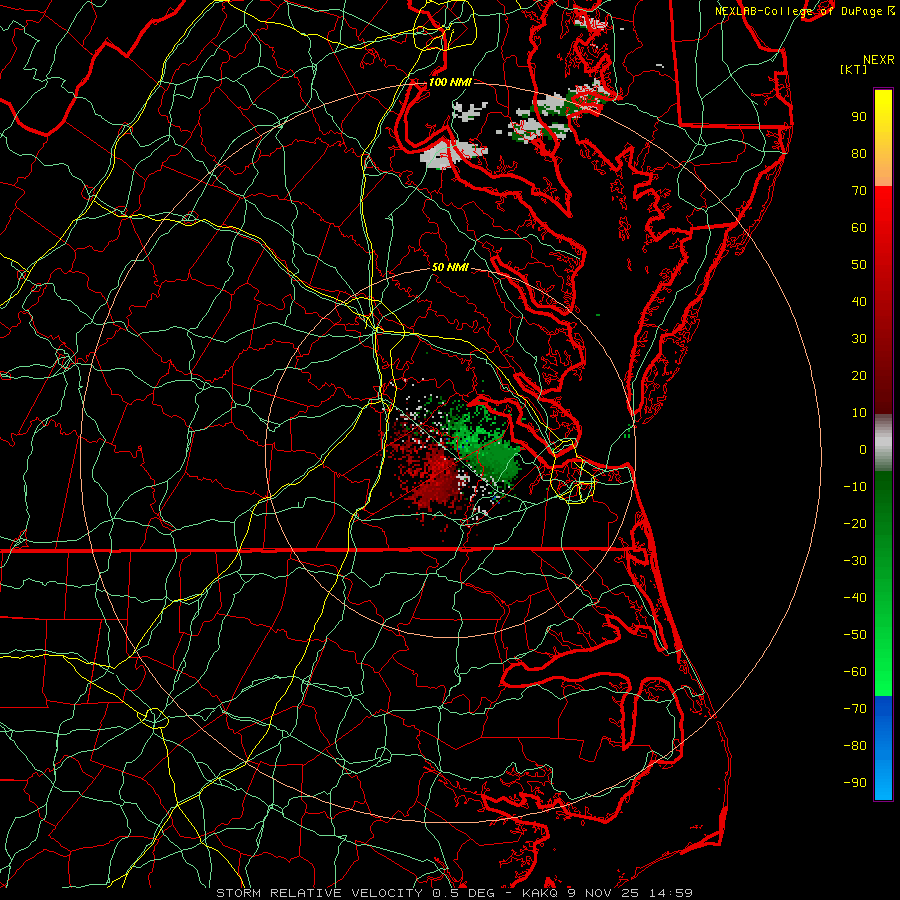Click the red outbound velocity echo cluster

coord(432,472)
